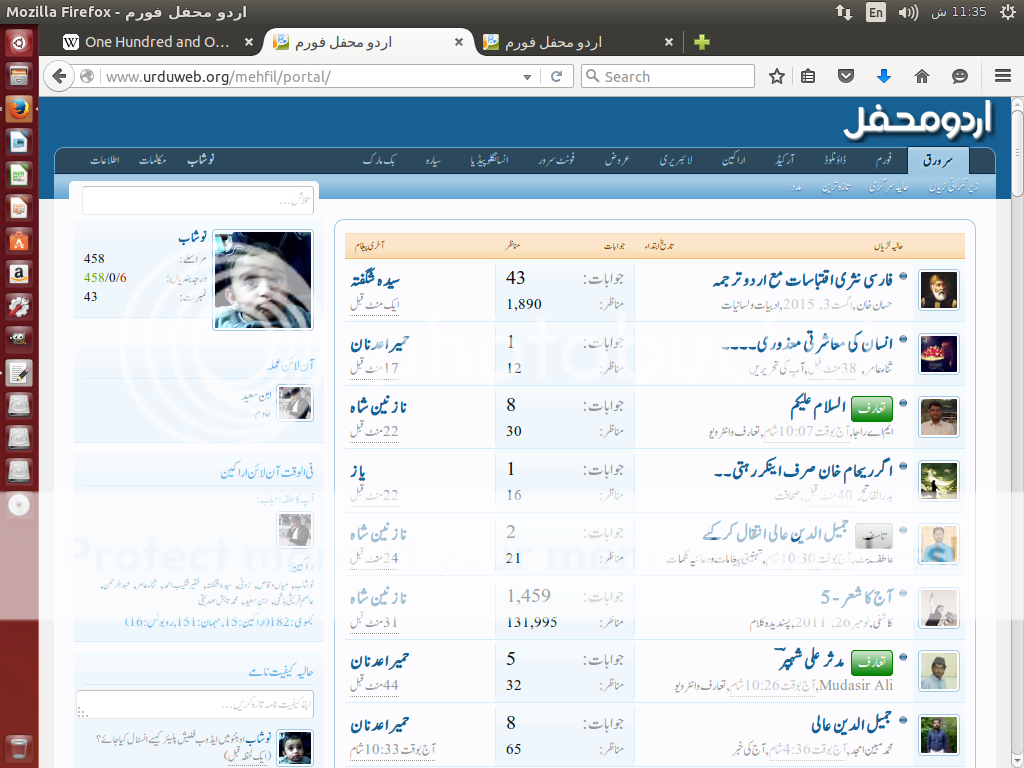Launch LibreOffice Writer from the Ubuntu dock
The height and width of the screenshot is (768, 1024).
tap(18, 142)
